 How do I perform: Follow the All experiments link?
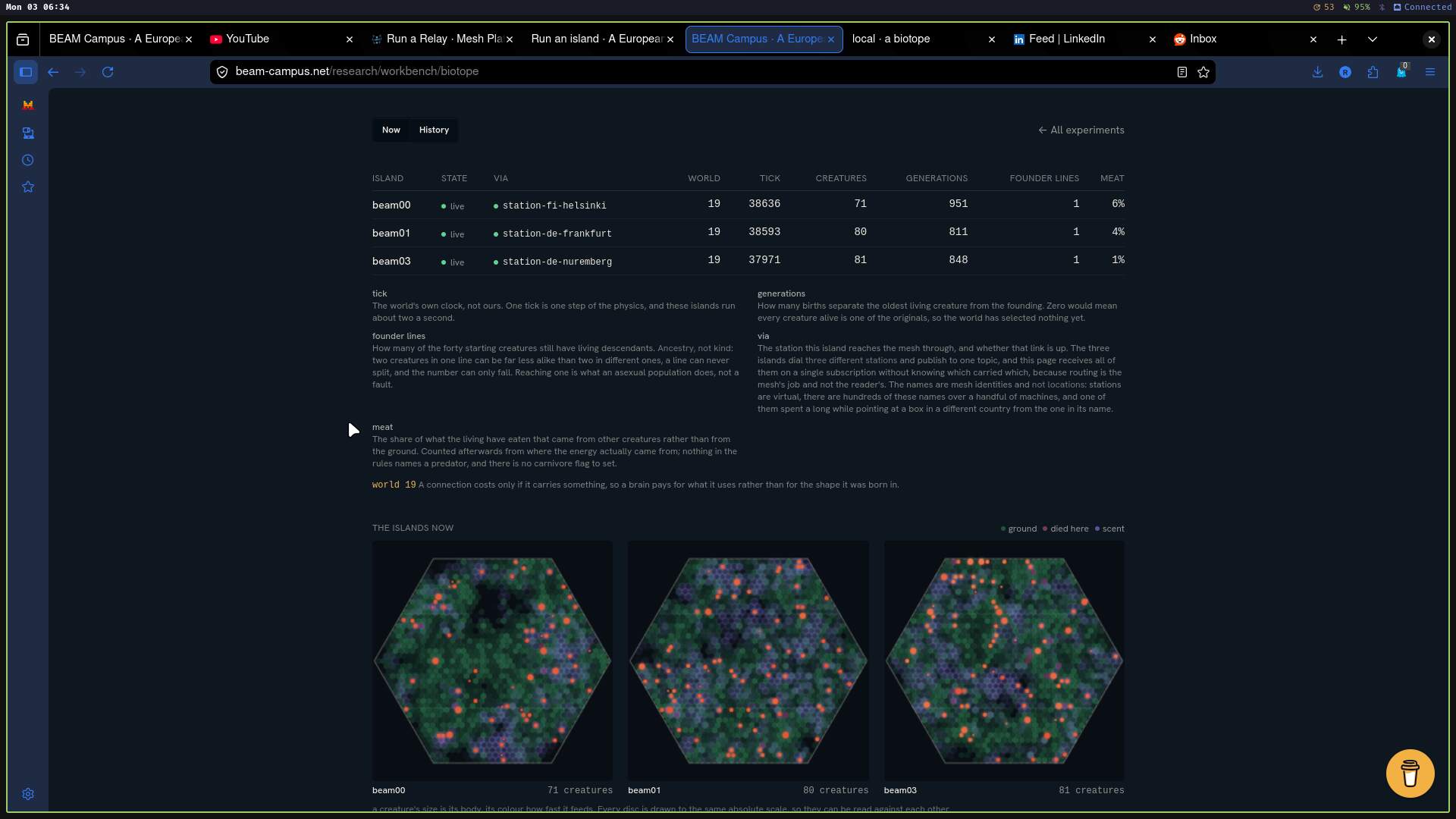click(1081, 130)
